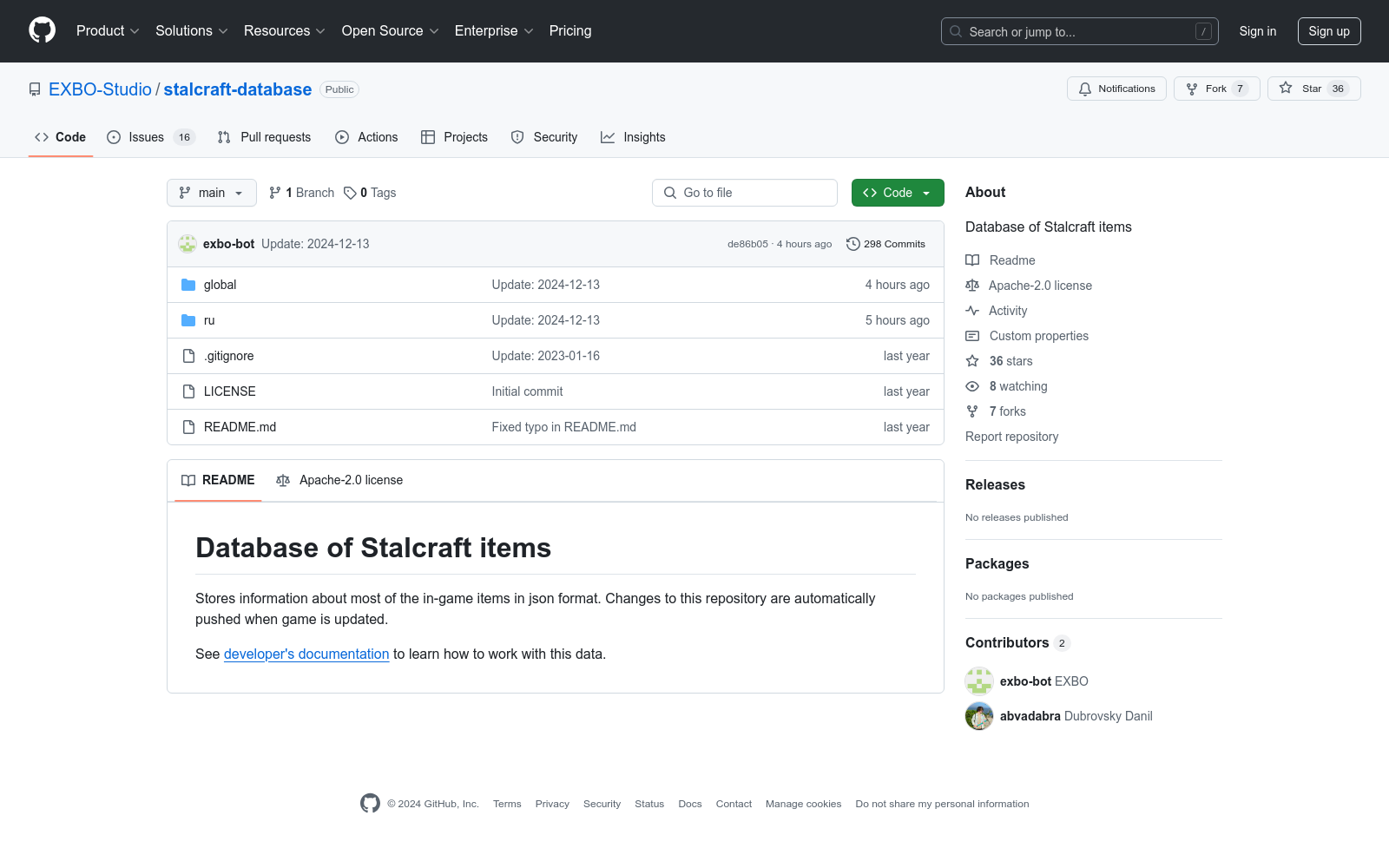Screen dimensions: 1389x868
Task: Expand the Product menu
Action: [108, 30]
